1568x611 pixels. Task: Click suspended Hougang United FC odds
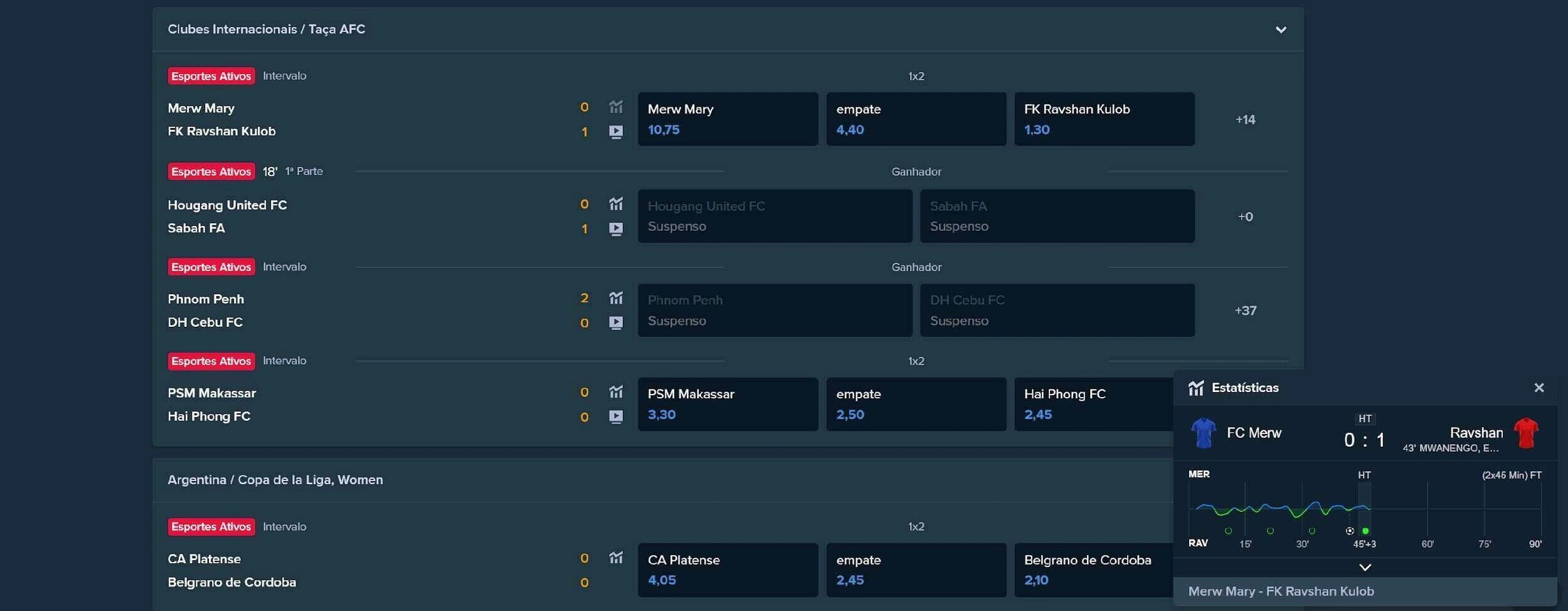pyautogui.click(x=775, y=216)
